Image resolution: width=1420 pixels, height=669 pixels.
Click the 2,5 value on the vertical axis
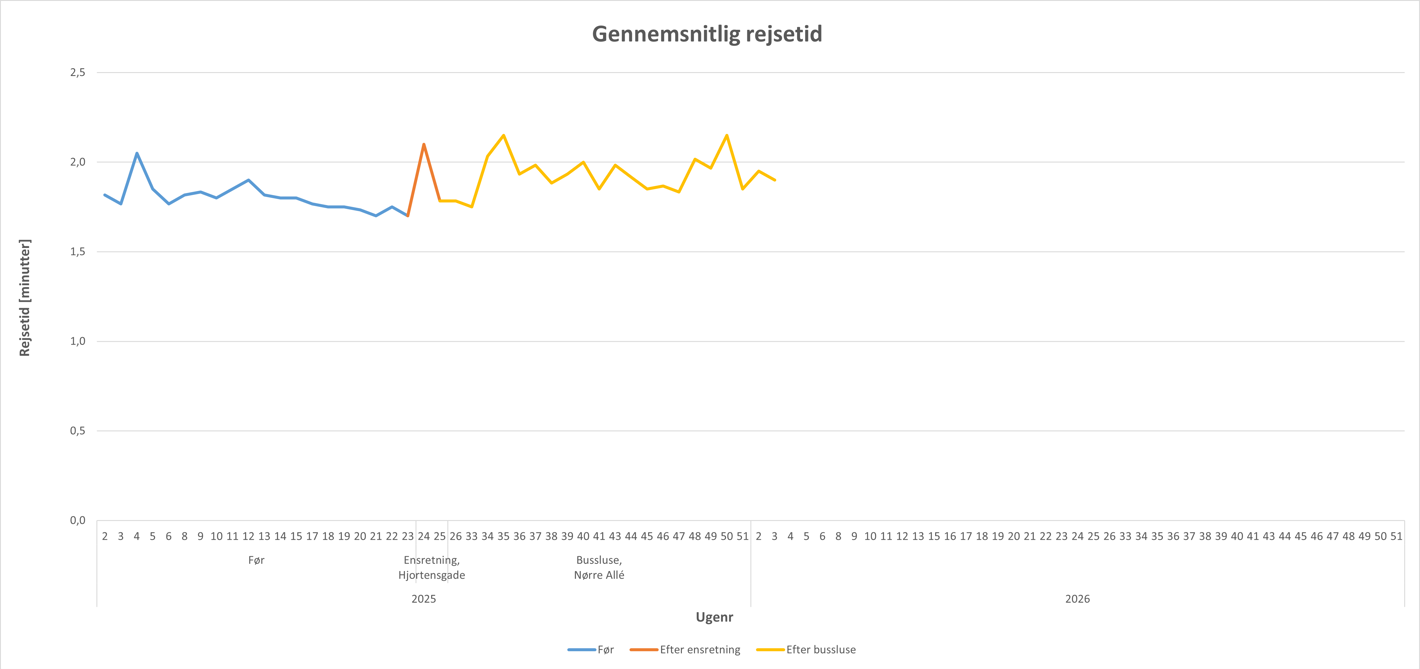(78, 73)
